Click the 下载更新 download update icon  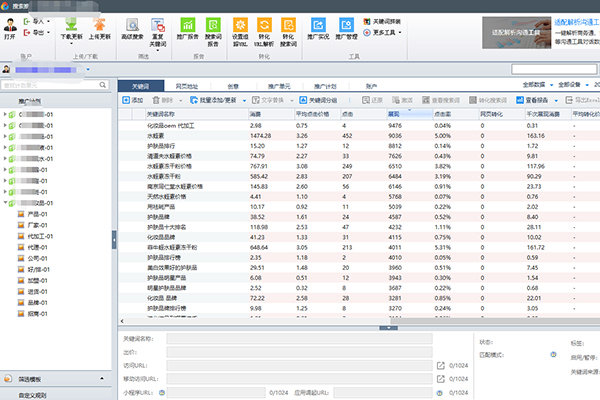(x=71, y=28)
